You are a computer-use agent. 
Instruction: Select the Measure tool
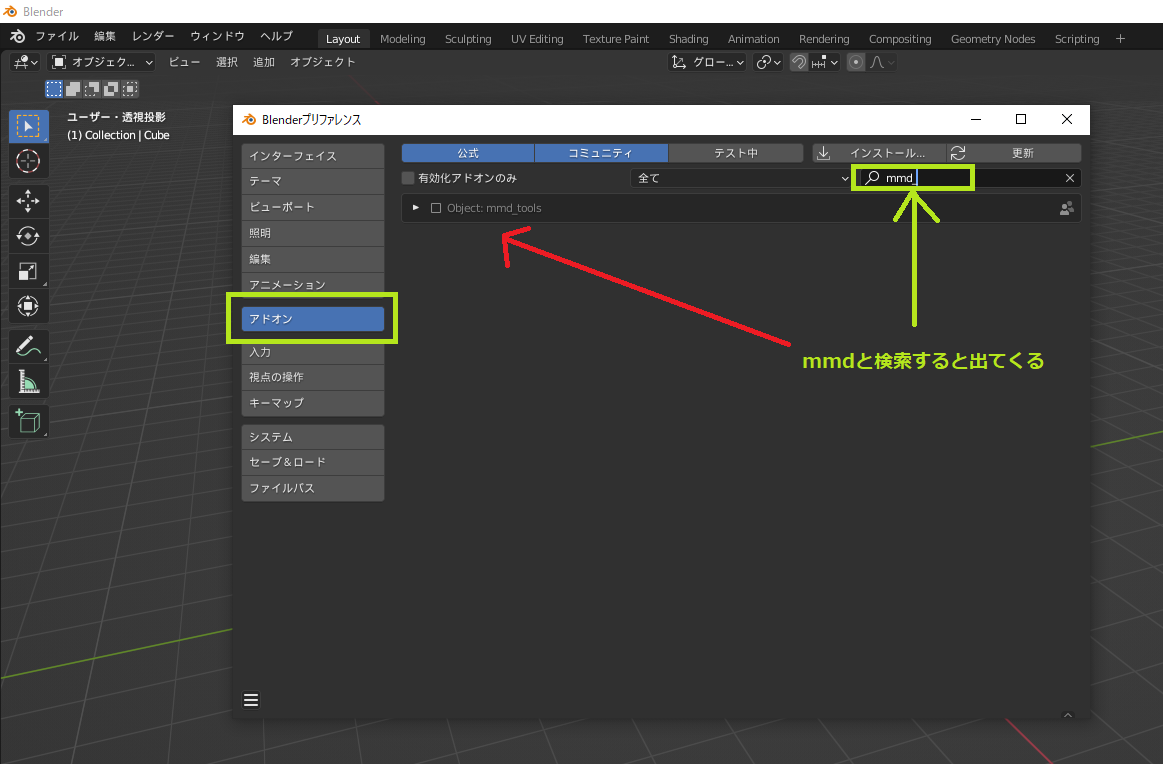28,381
